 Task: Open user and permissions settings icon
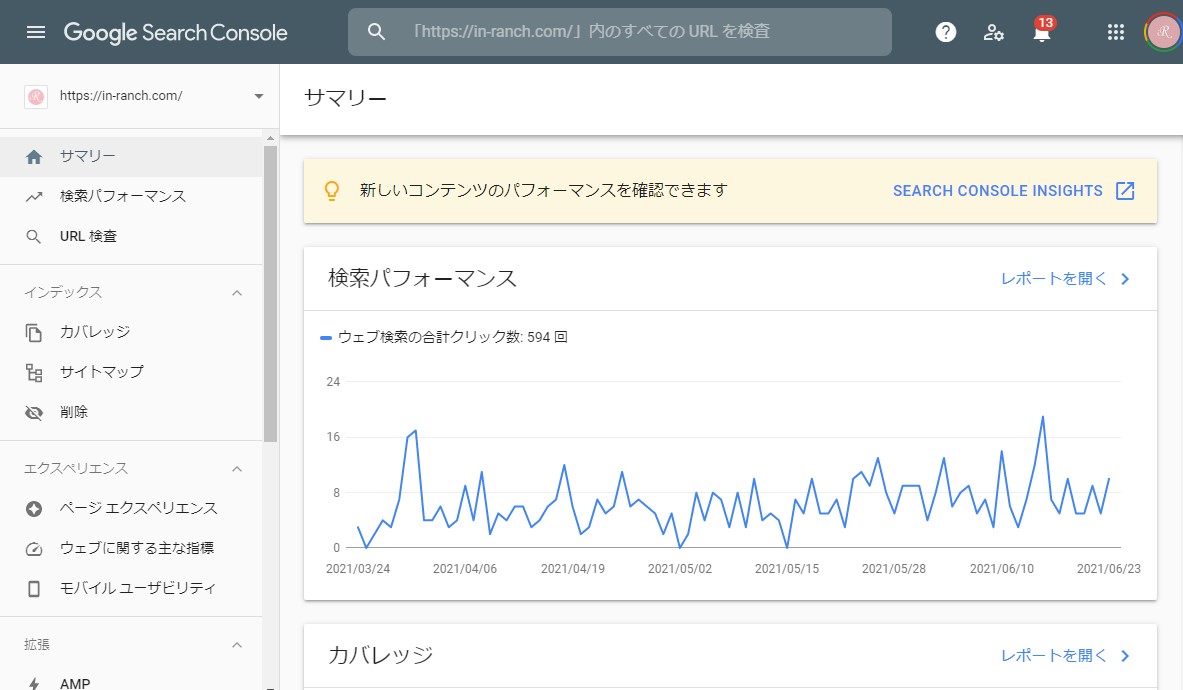(x=993, y=32)
